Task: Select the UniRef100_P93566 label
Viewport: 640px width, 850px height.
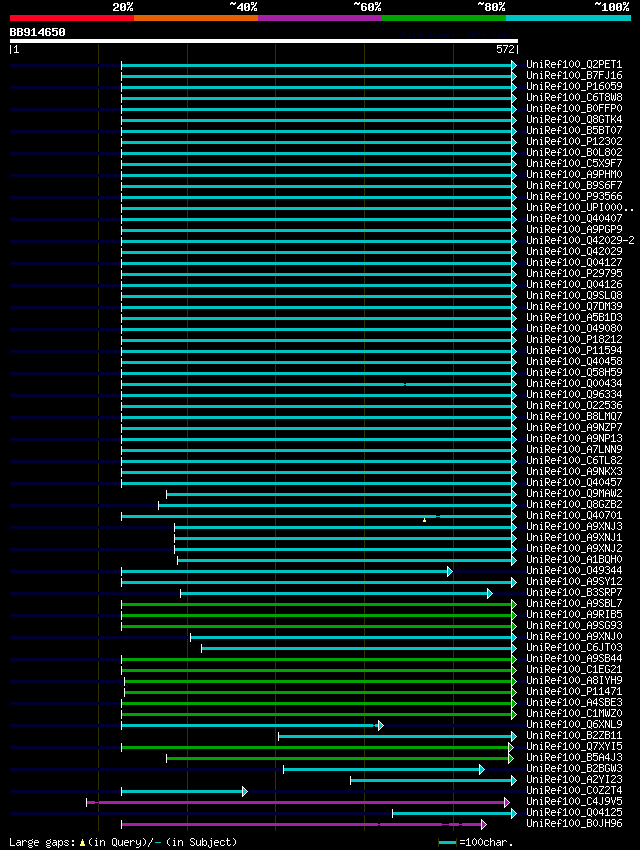Action: pos(574,196)
